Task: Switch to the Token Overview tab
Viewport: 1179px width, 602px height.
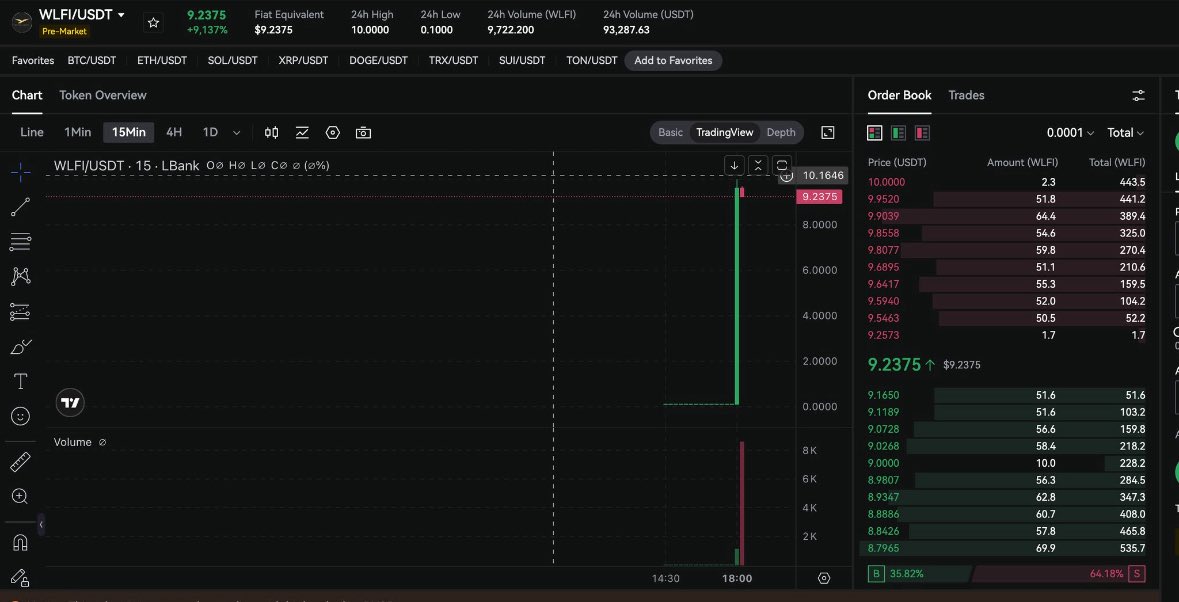Action: 103,95
